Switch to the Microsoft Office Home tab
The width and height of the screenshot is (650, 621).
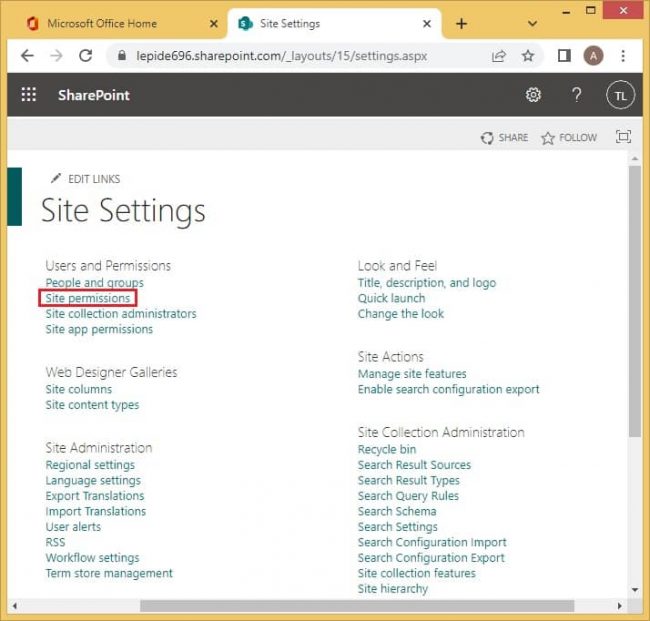tap(115, 24)
